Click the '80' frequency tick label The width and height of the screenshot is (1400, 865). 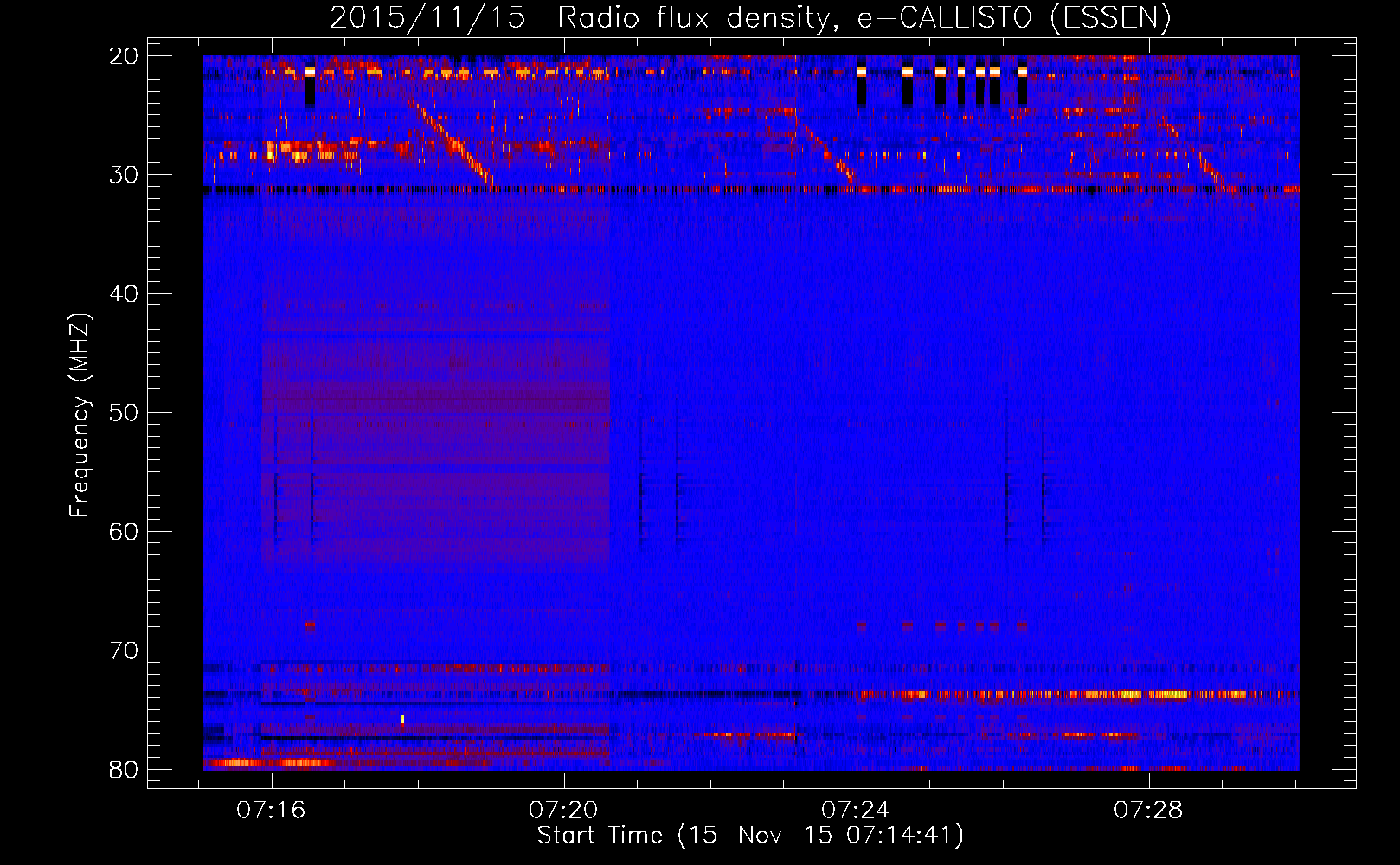[x=125, y=769]
